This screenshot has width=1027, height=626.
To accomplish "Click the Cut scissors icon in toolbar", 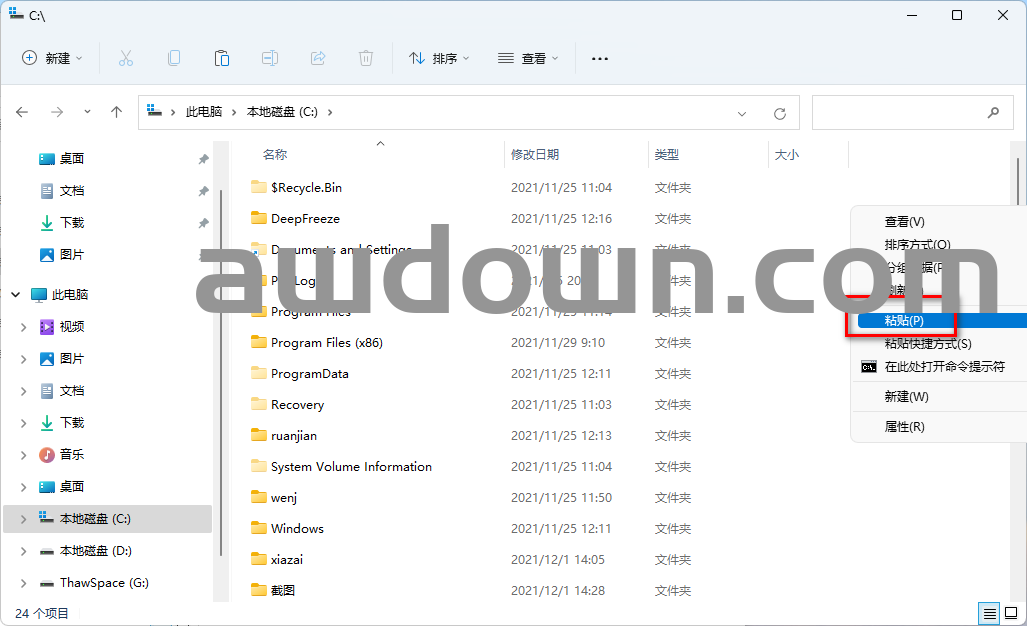I will click(x=125, y=58).
